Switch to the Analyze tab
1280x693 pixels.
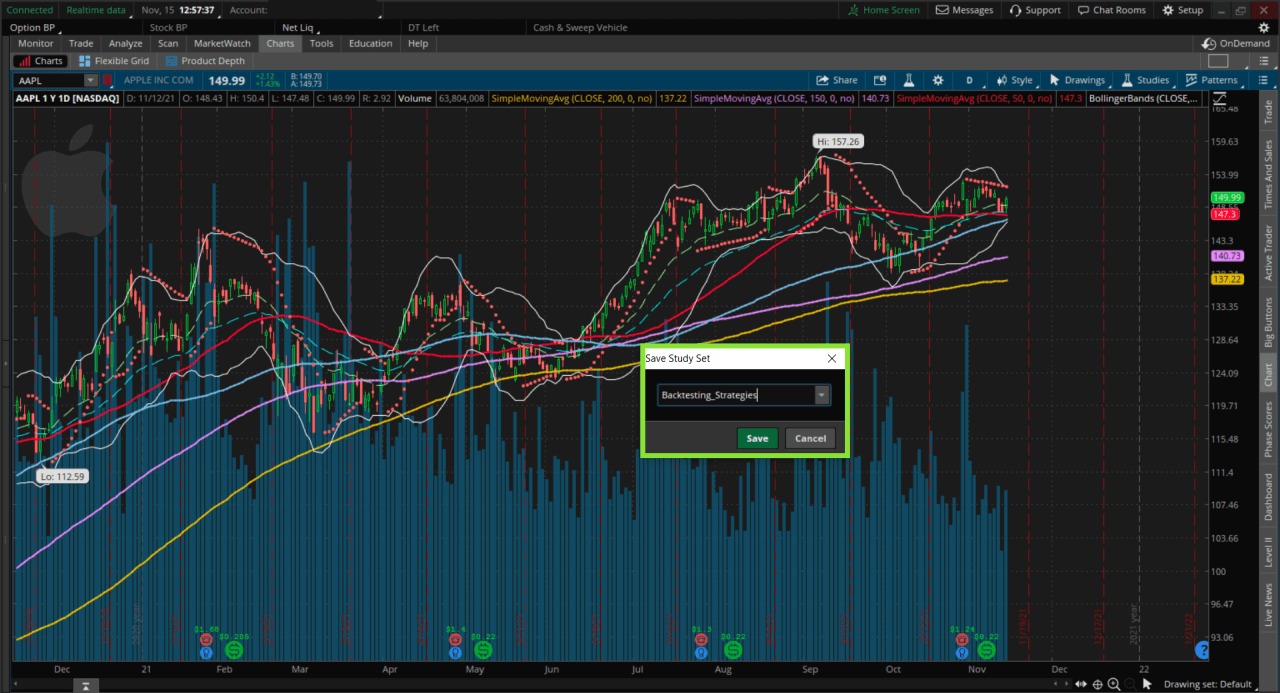(x=124, y=43)
